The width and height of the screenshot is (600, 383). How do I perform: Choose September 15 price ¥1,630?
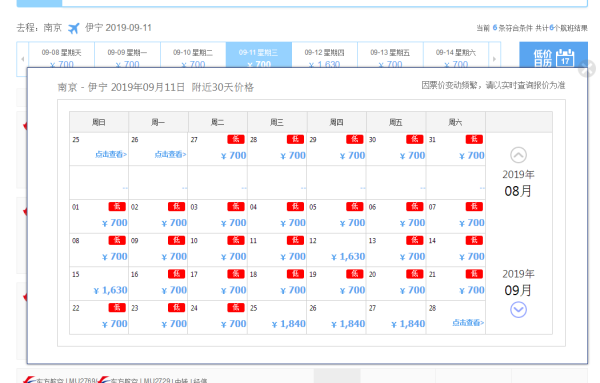[x=110, y=290]
